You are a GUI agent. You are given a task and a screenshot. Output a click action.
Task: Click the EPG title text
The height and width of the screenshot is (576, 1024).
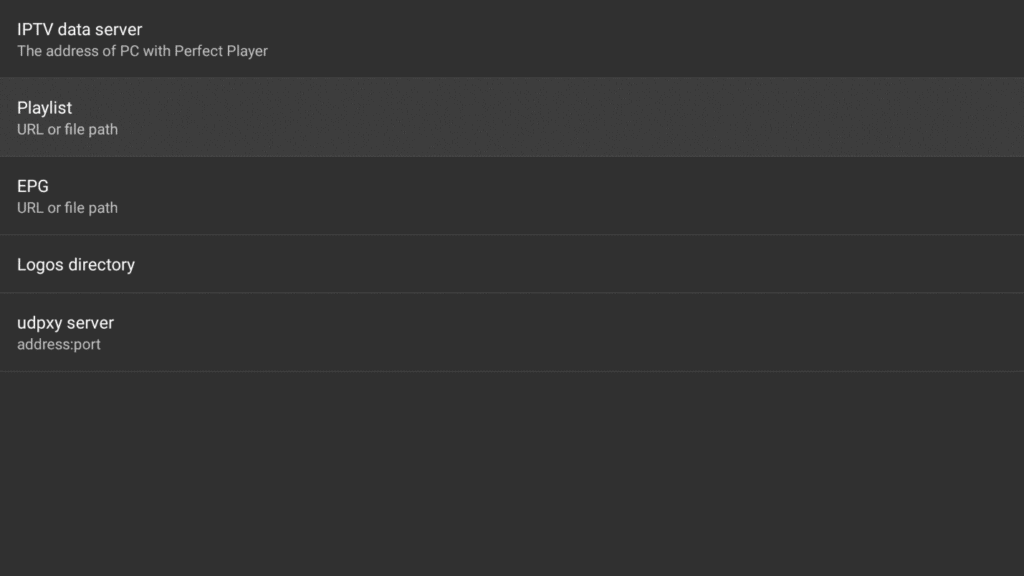click(31, 185)
